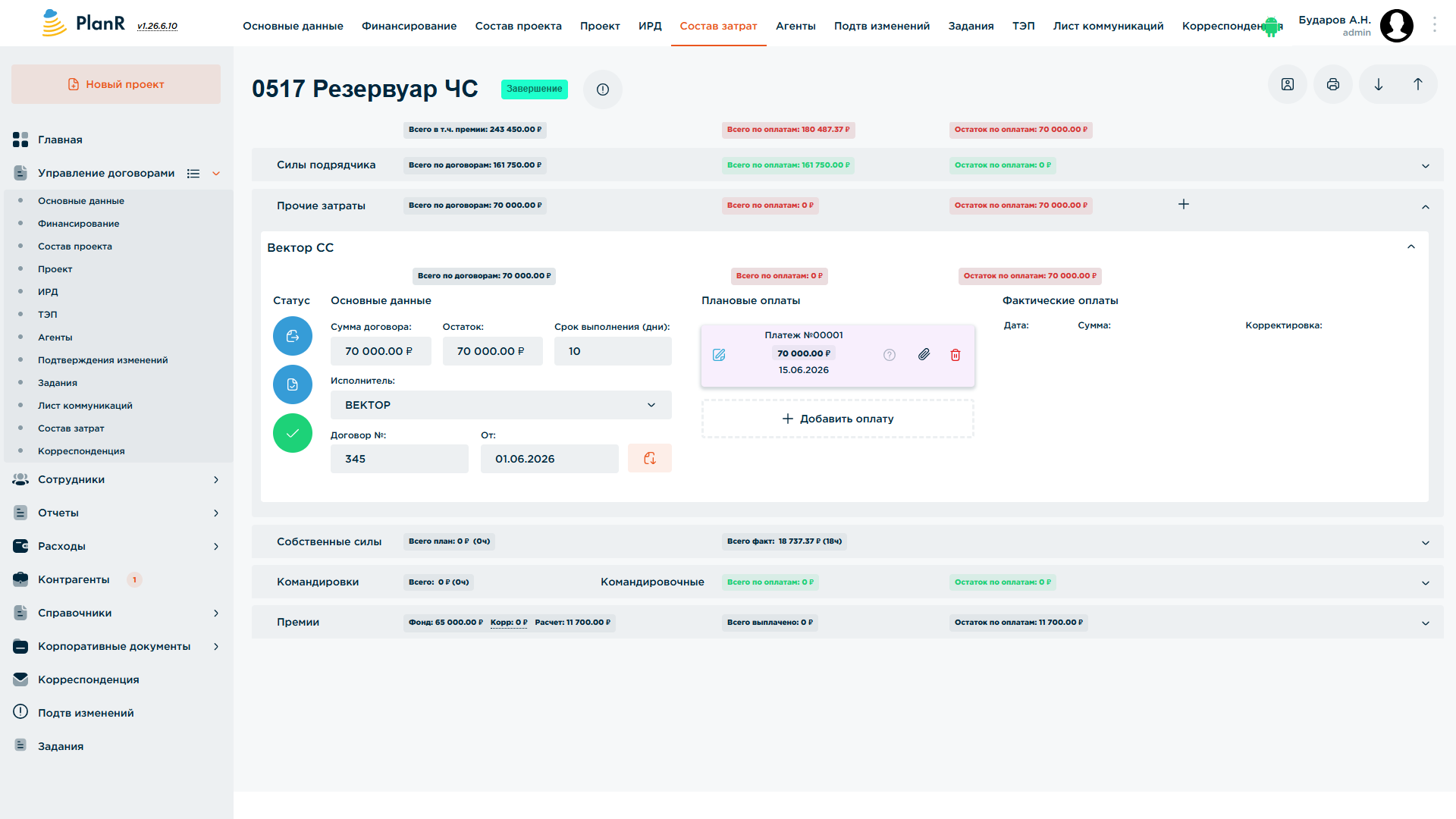Open attachments paperclip for payment №00001
Screen dimensions: 1456x819
click(x=924, y=354)
